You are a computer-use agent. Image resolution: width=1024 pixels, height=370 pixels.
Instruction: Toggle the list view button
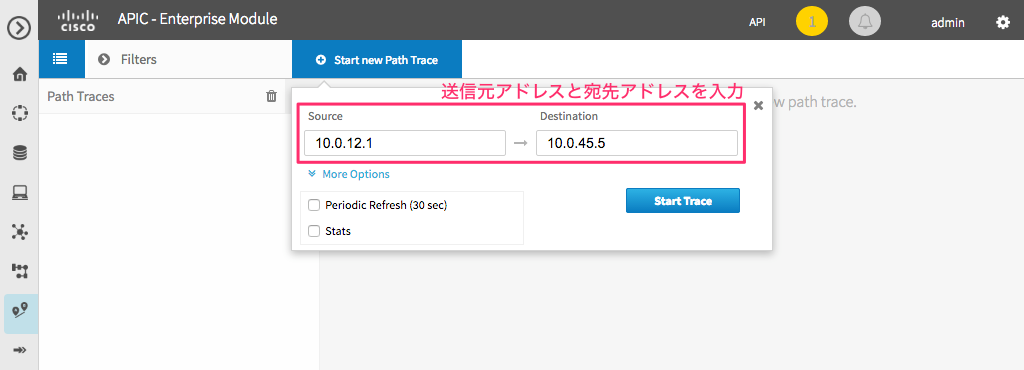tap(61, 59)
